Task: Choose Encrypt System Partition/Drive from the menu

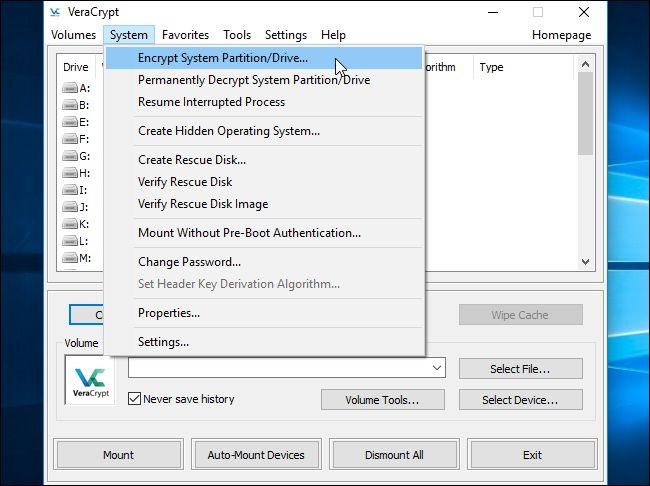Action: click(223, 58)
